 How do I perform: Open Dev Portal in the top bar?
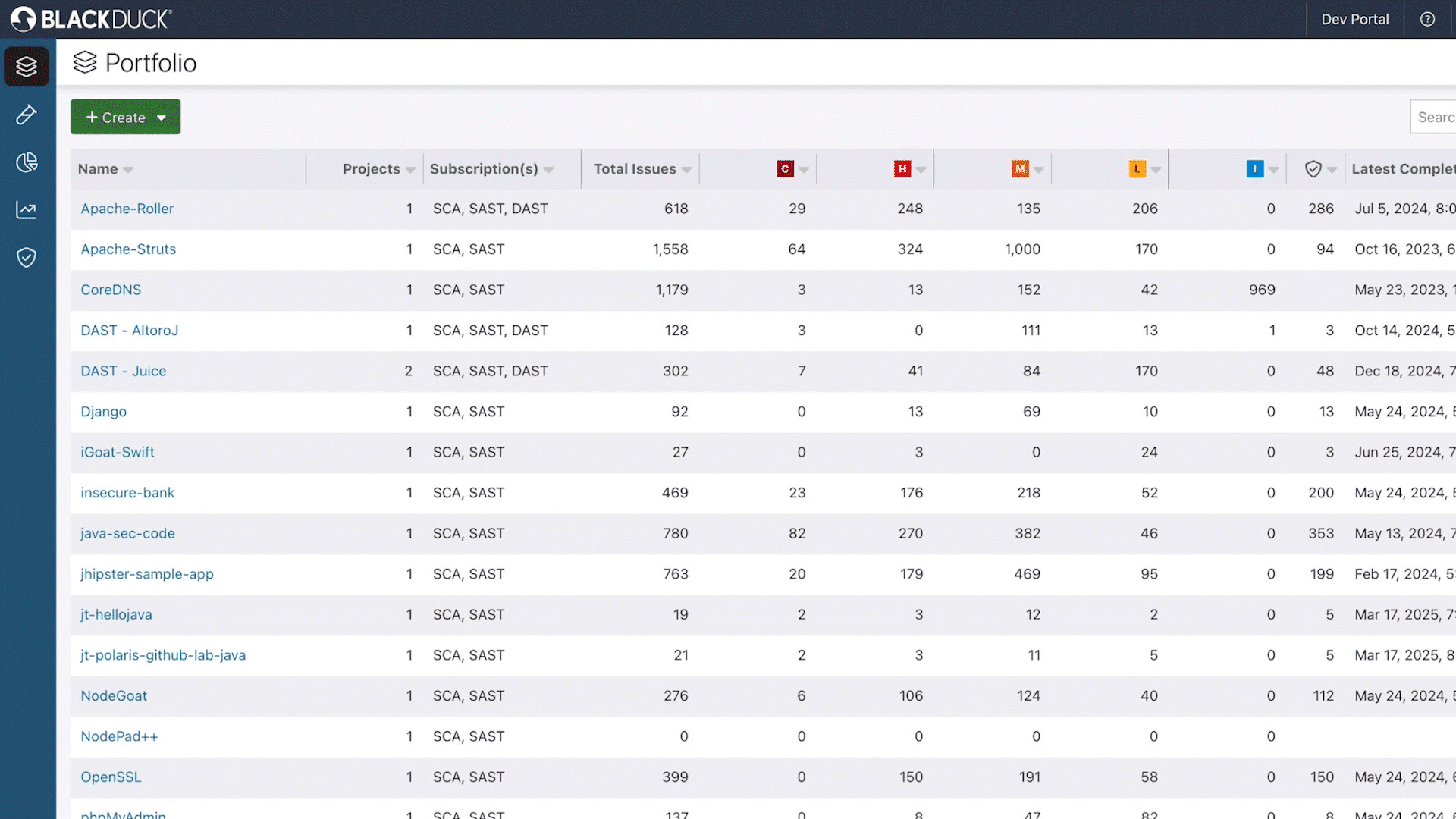point(1354,19)
